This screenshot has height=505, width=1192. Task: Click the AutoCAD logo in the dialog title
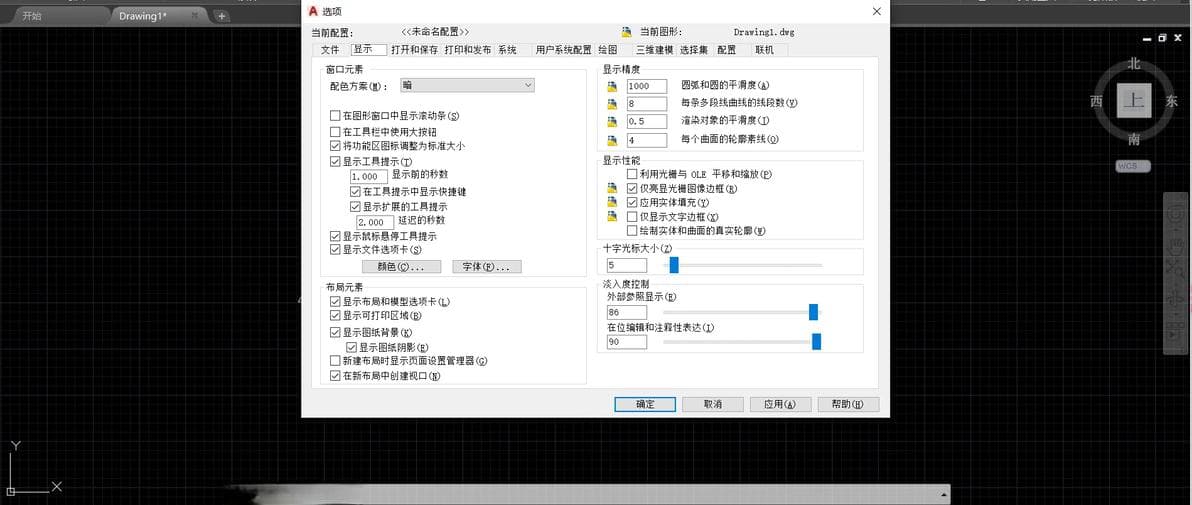click(313, 11)
